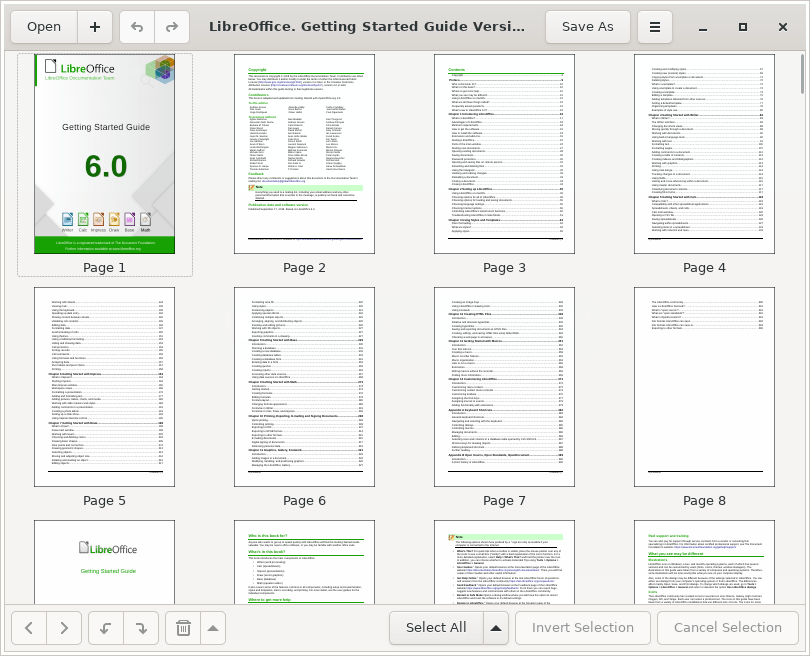Select the Page 3 contents thumbnail
This screenshot has width=810, height=656.
pyautogui.click(x=504, y=154)
